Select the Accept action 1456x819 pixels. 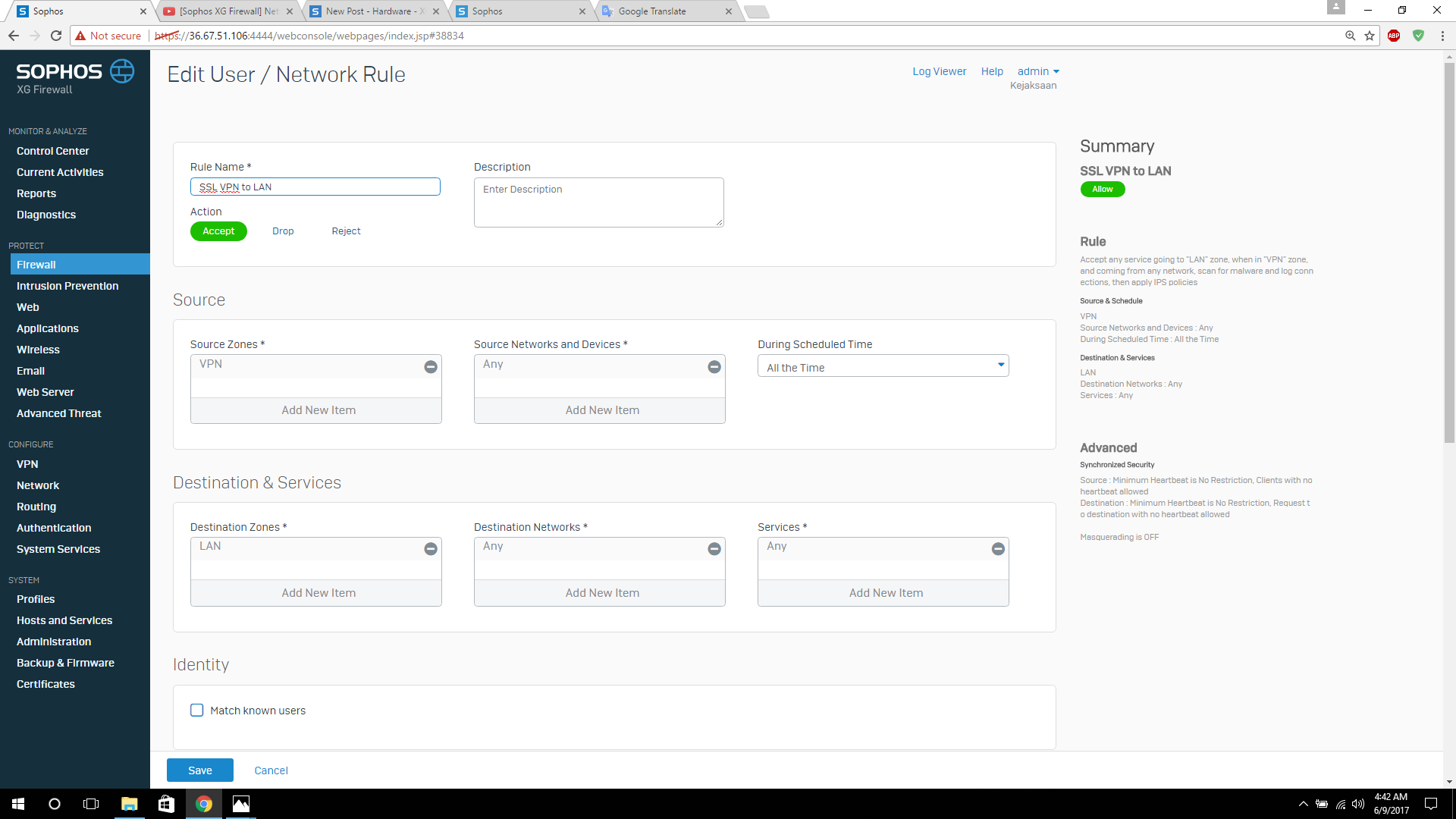(218, 231)
